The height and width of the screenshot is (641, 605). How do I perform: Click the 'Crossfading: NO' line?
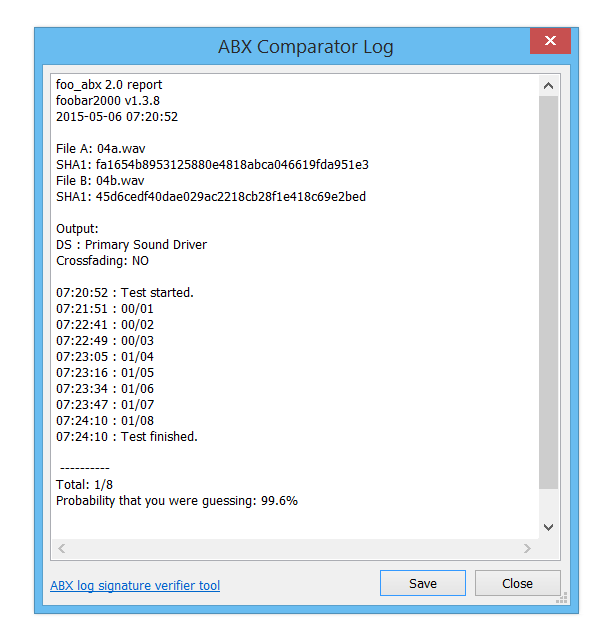102,260
